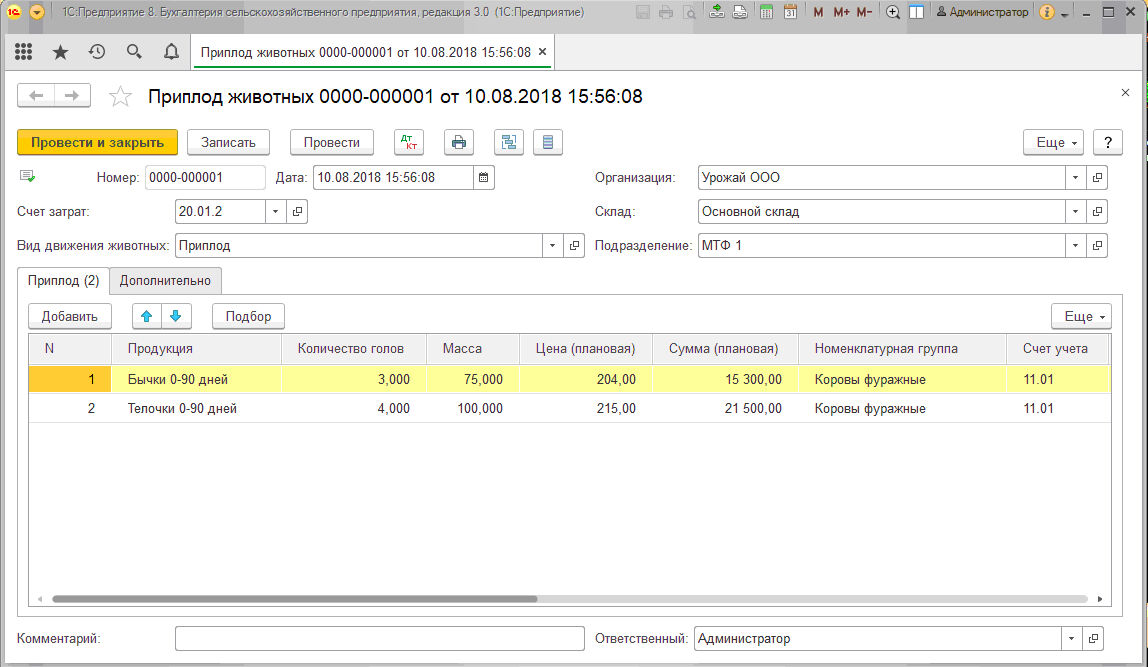Viewport: 1148px width, 667px height.
Task: Open the History clock icon
Action: tap(97, 52)
